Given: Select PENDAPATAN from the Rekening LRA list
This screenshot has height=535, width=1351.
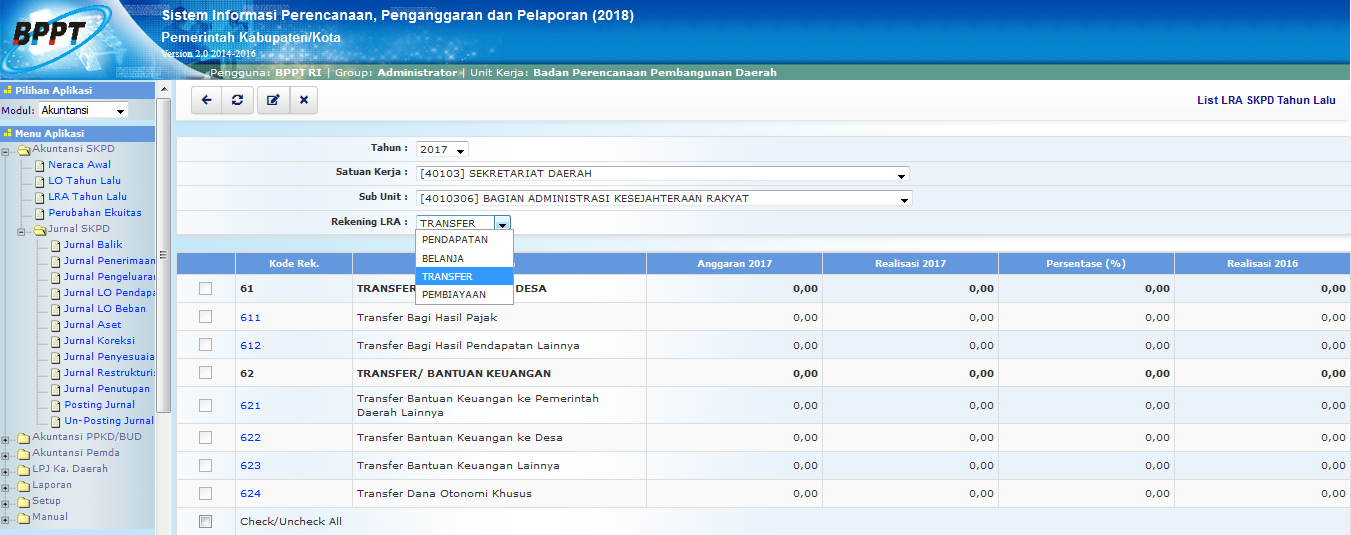Looking at the screenshot, I should point(455,240).
